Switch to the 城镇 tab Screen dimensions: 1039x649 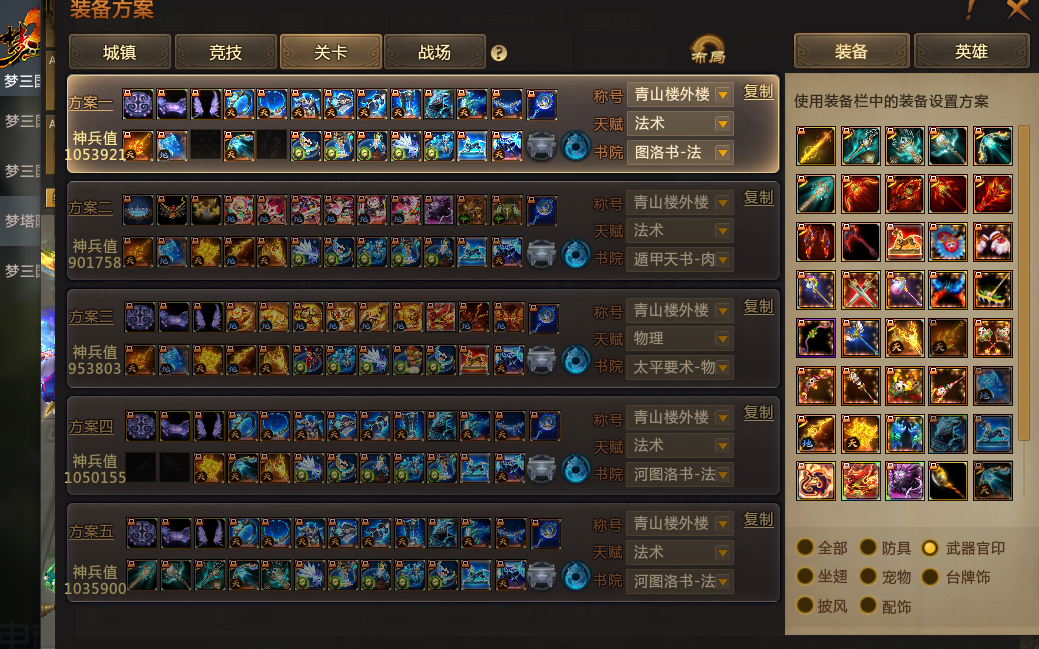[x=119, y=52]
